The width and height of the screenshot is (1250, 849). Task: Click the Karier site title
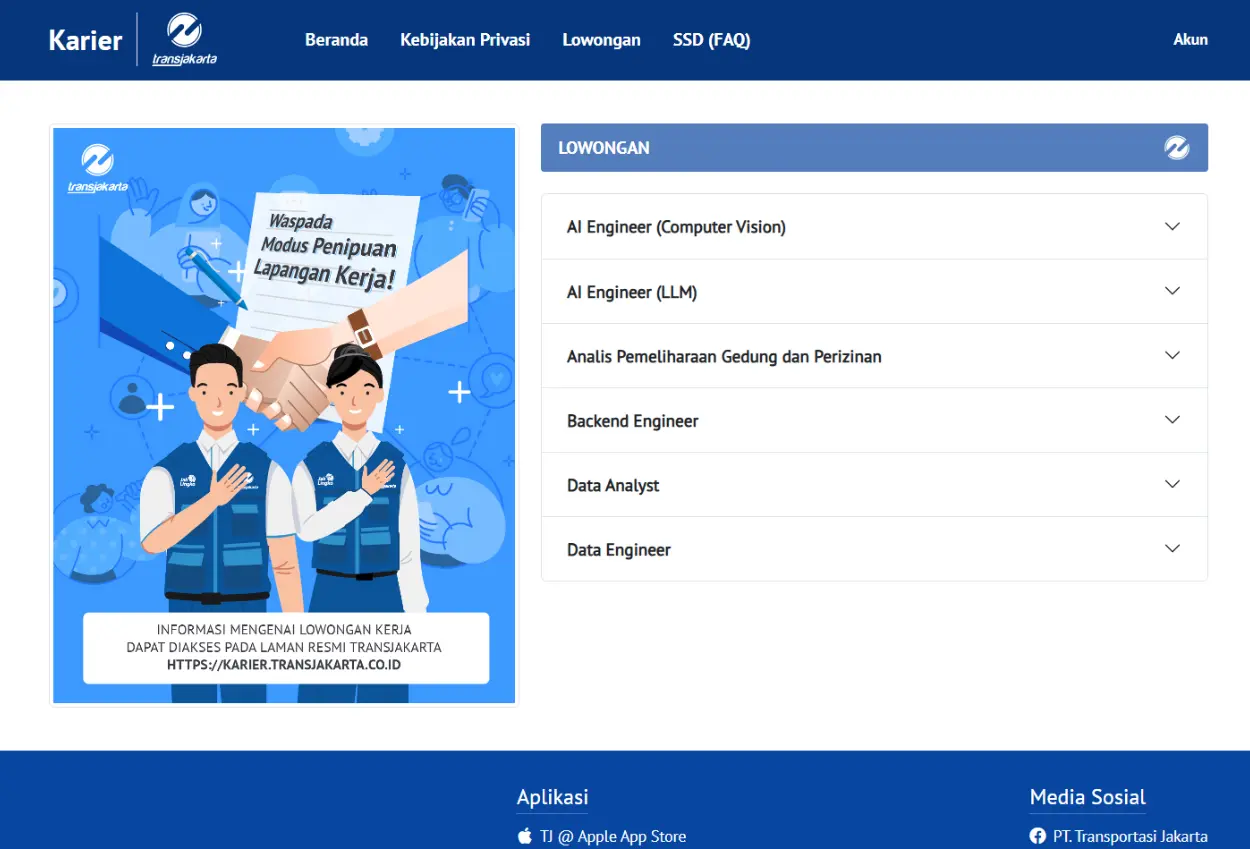pyautogui.click(x=85, y=41)
